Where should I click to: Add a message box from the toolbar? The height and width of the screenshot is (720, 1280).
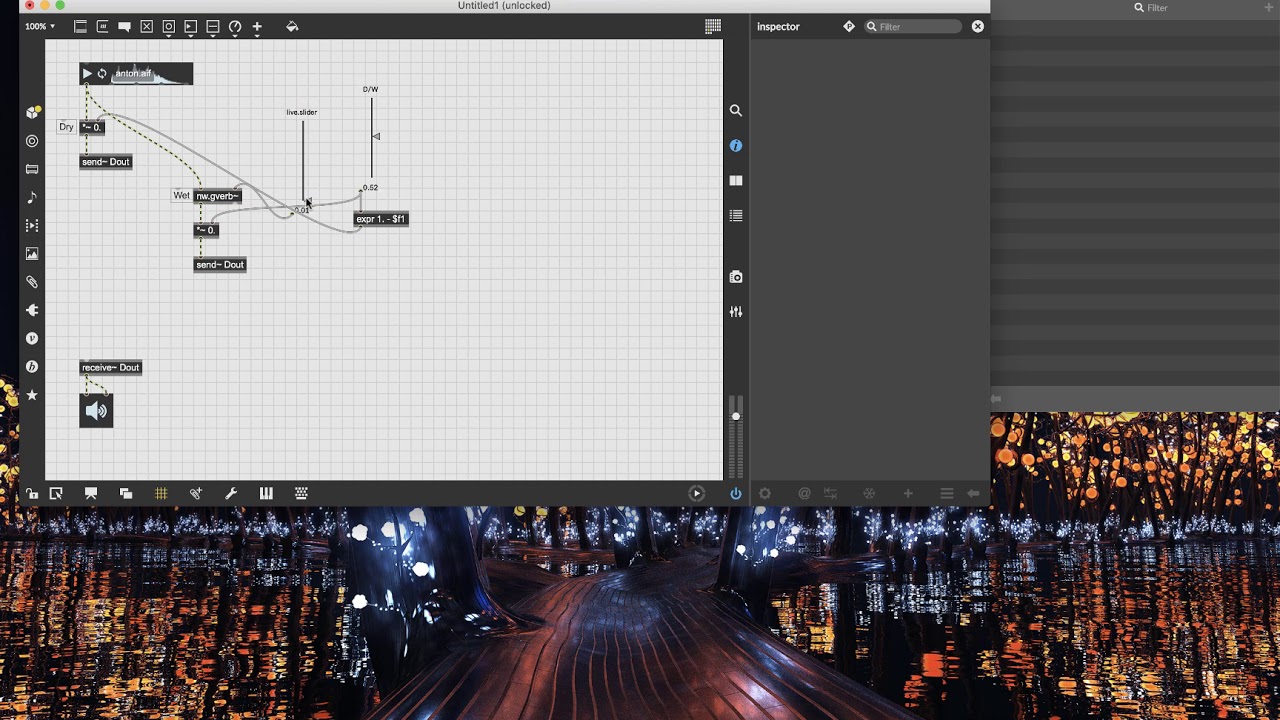click(x=102, y=27)
